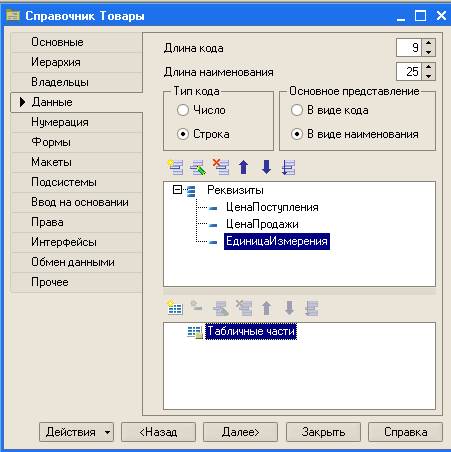Edit the selected attribute with pencil icon
451x452 pixels.
(198, 167)
